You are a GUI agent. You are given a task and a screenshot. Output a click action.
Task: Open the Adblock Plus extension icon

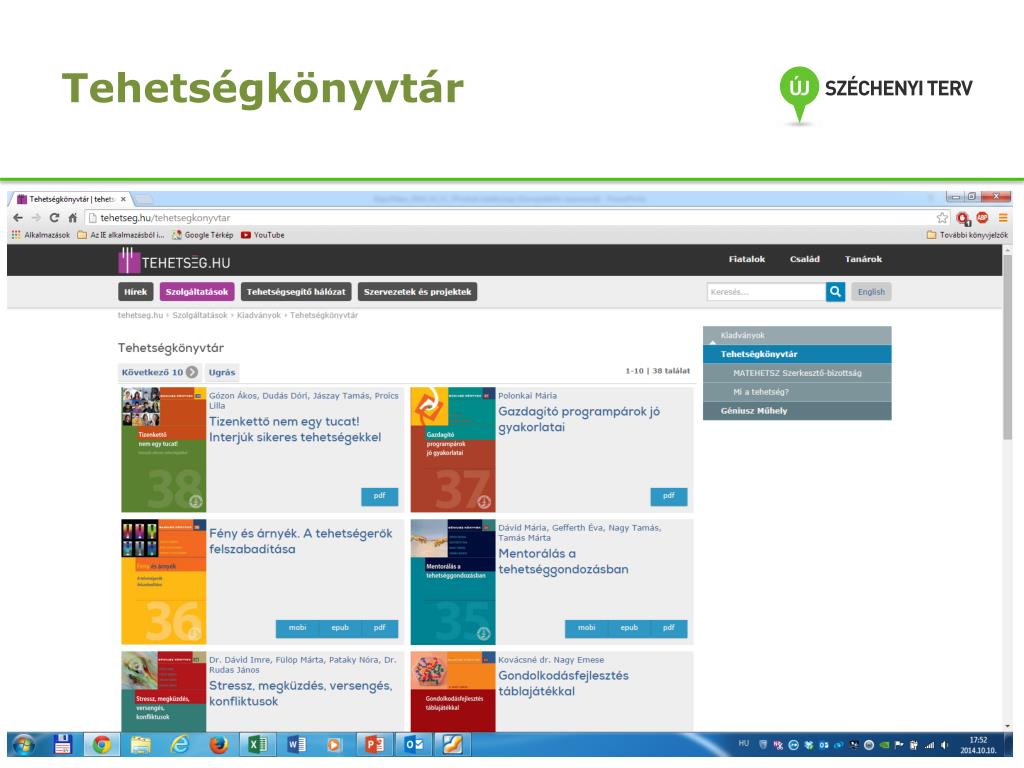click(x=982, y=217)
